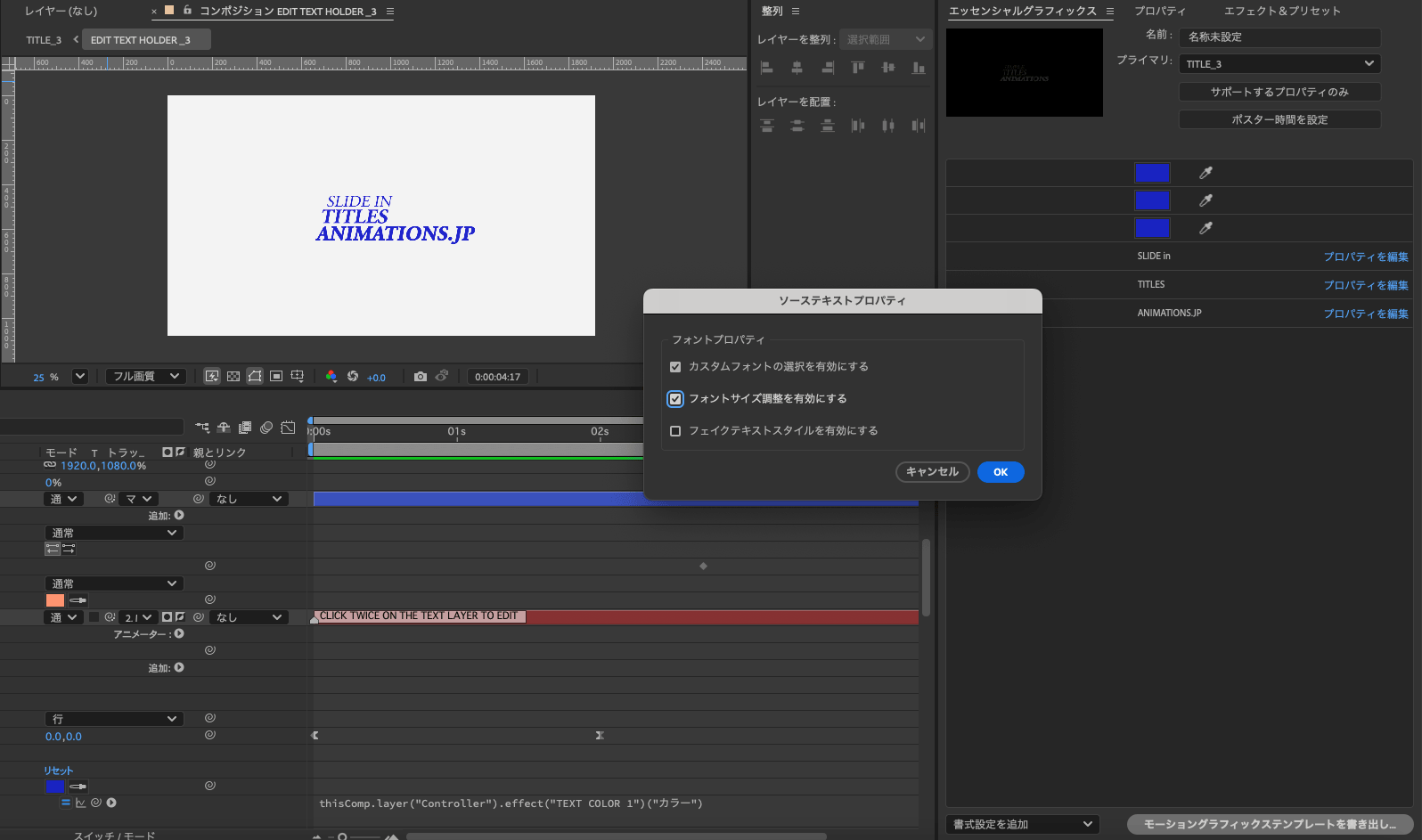Enable motion blur icon in timeline
Viewport: 1422px width, 840px height.
pyautogui.click(x=266, y=428)
